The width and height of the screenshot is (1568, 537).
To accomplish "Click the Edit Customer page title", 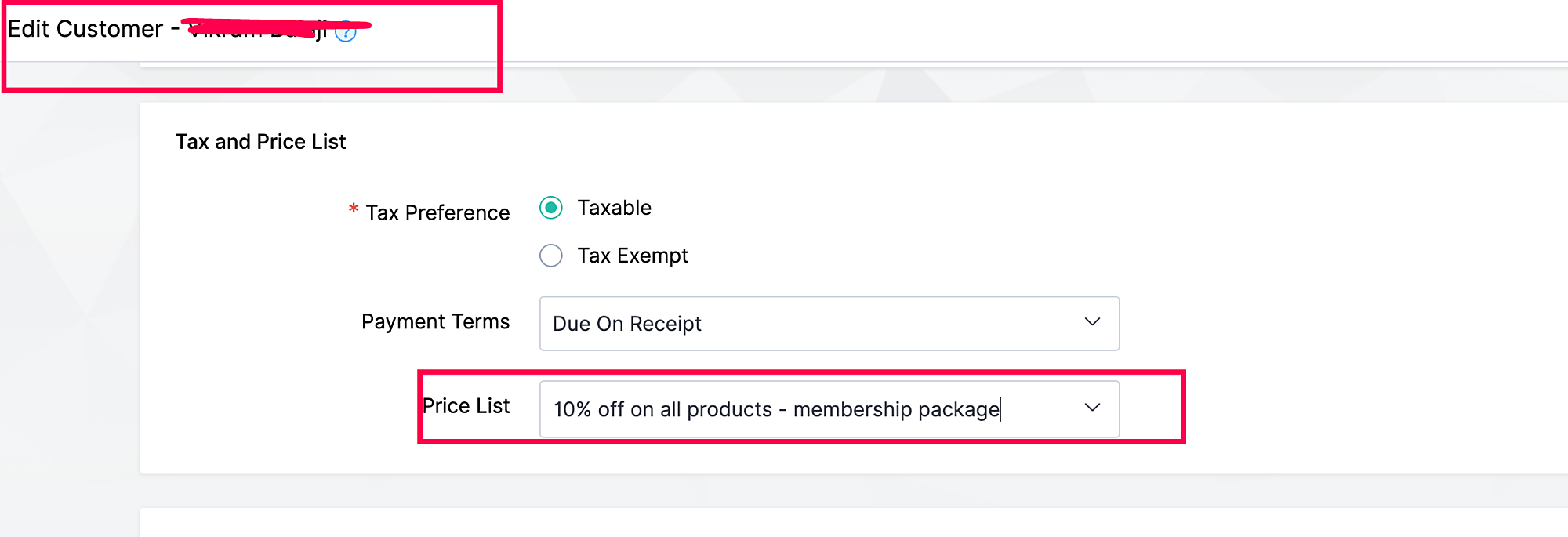I will pos(85,29).
